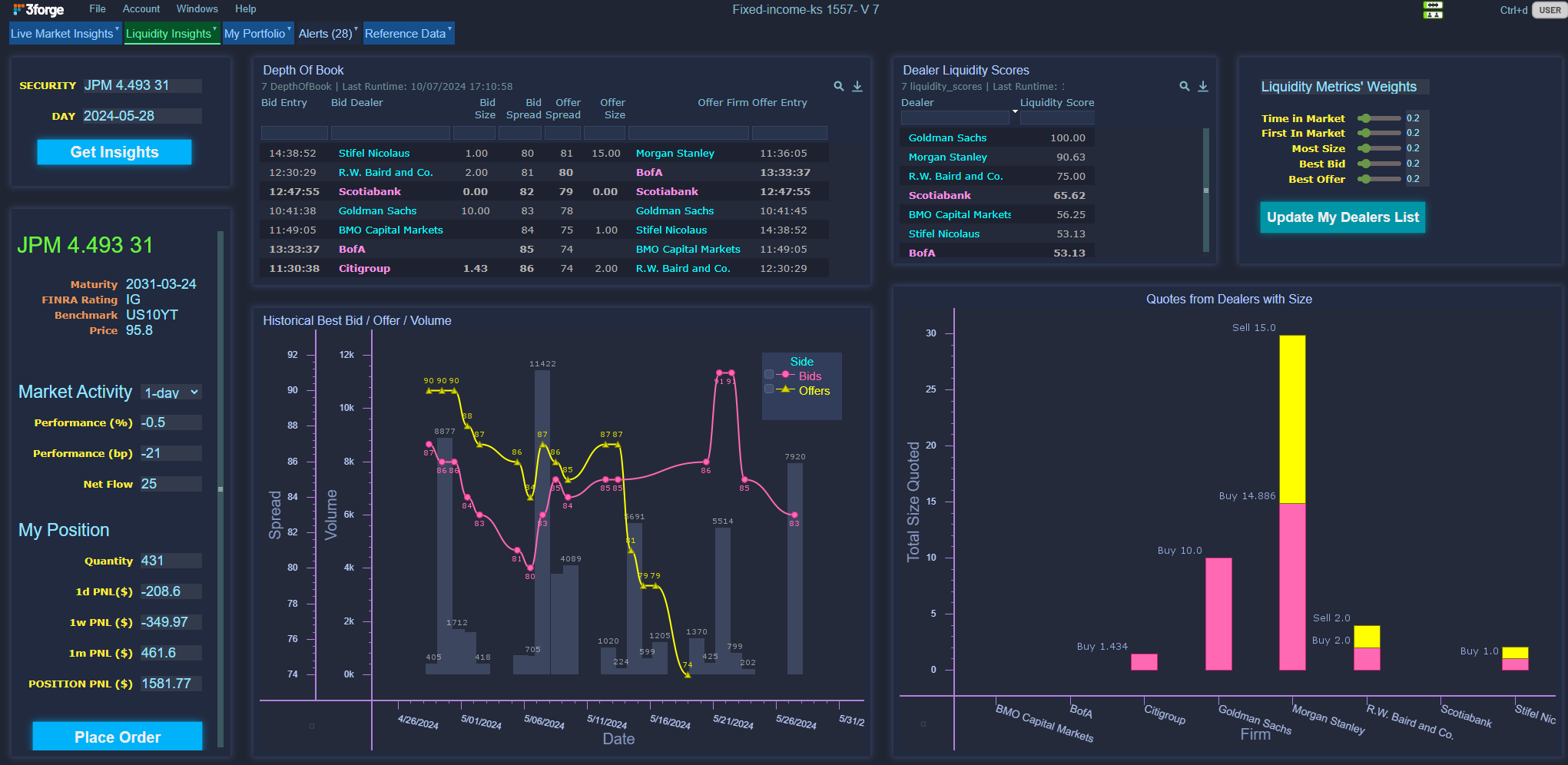Click the Dealer Liquidity Scores scrollbar
1568x765 pixels.
point(1206,190)
